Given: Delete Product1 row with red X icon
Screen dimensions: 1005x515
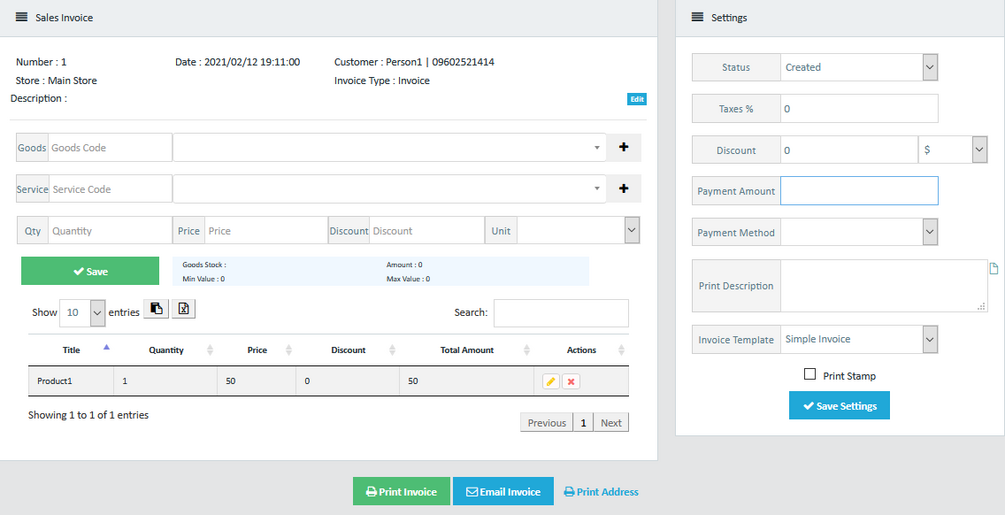Looking at the screenshot, I should coord(571,381).
